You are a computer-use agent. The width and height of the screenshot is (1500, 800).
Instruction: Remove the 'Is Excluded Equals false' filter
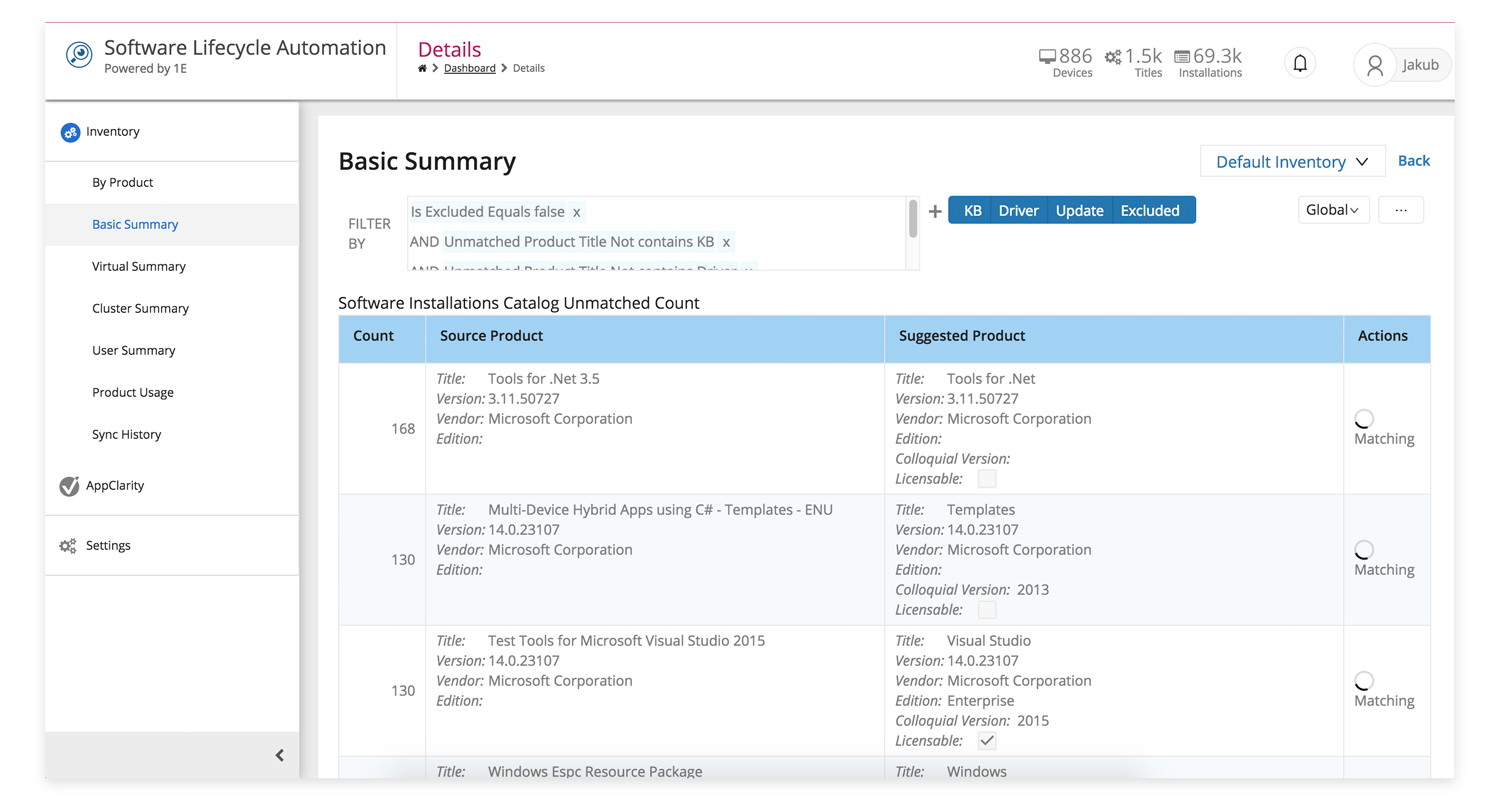tap(577, 212)
